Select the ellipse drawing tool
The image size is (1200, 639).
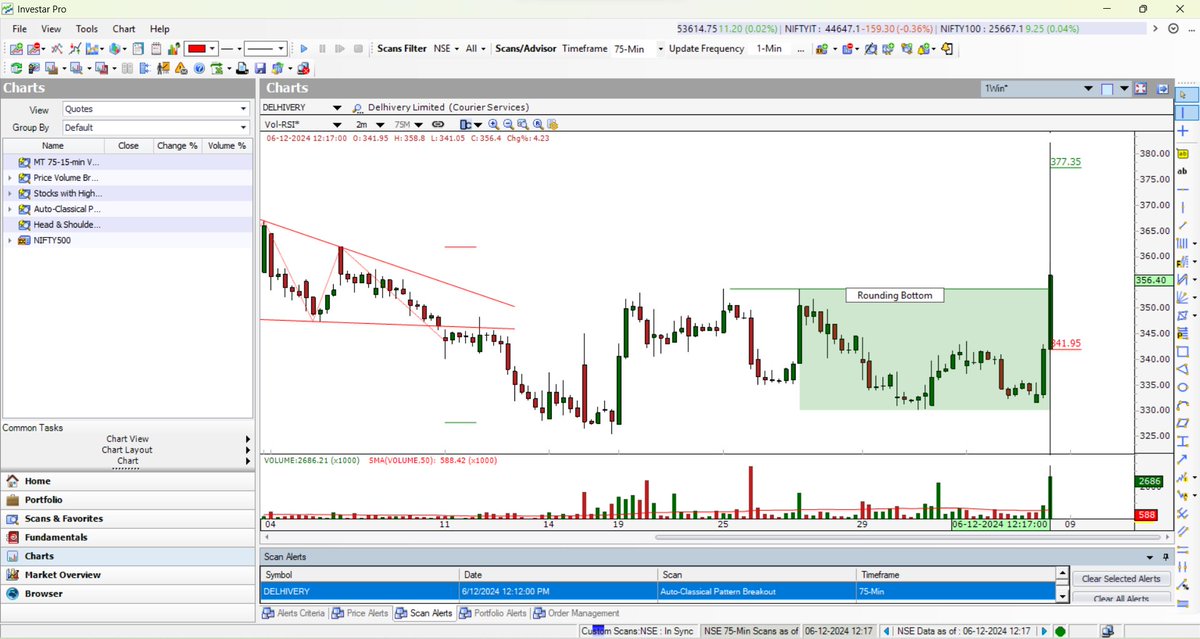pyautogui.click(x=1183, y=387)
